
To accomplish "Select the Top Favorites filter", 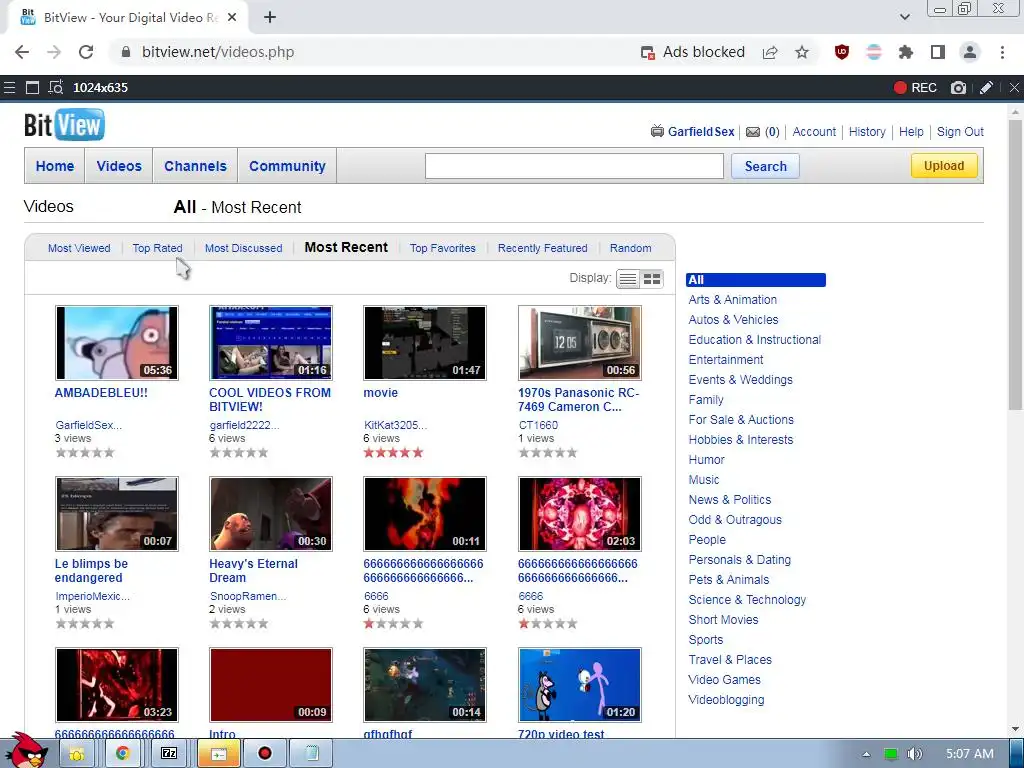I will point(443,248).
